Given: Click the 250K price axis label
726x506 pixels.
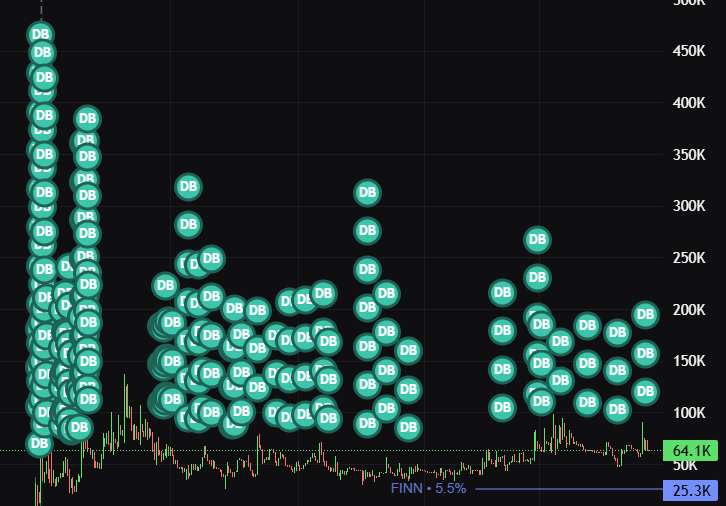Looking at the screenshot, I should tap(689, 258).
